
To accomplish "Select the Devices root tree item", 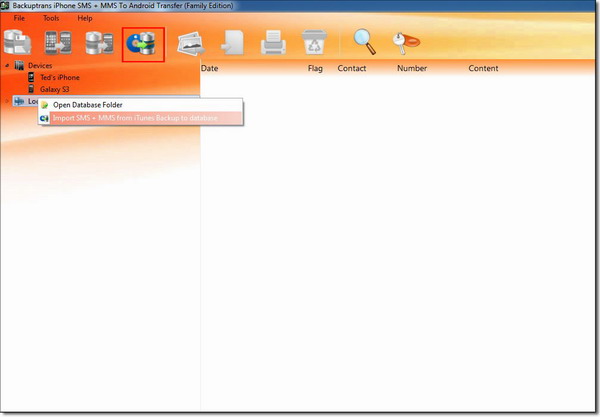I will [40, 65].
